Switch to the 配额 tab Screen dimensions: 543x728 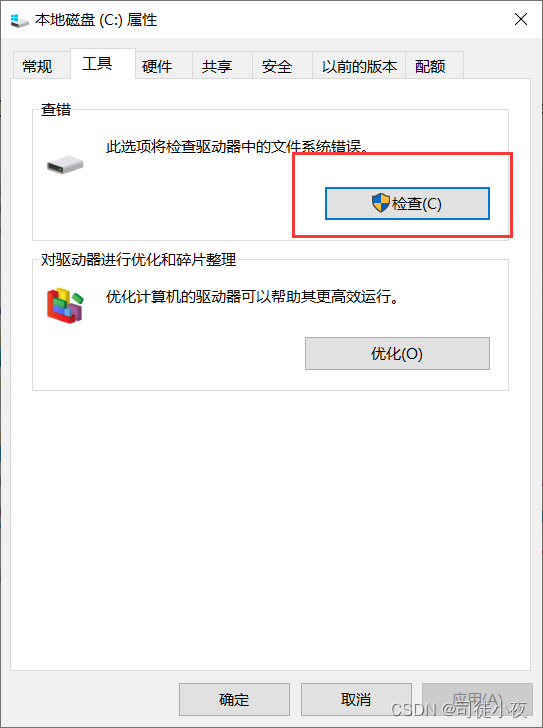(x=430, y=66)
